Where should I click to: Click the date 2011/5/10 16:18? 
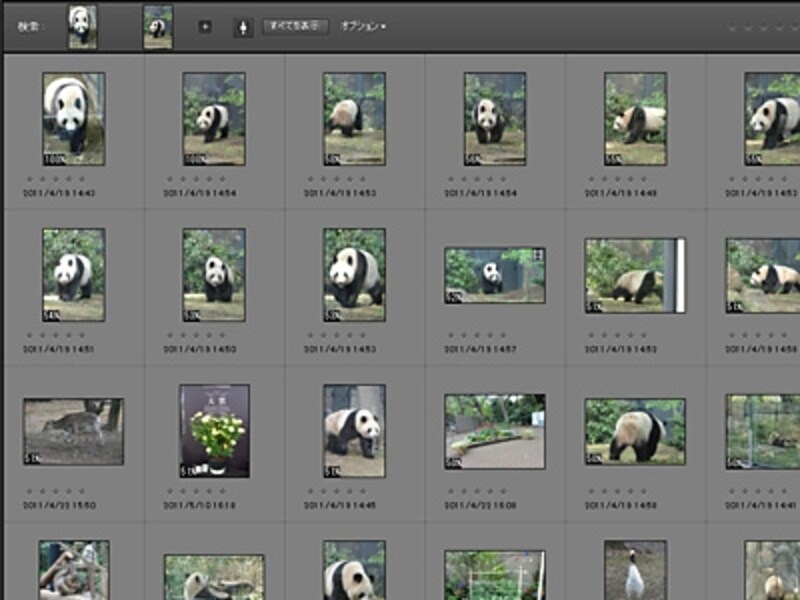pos(199,505)
